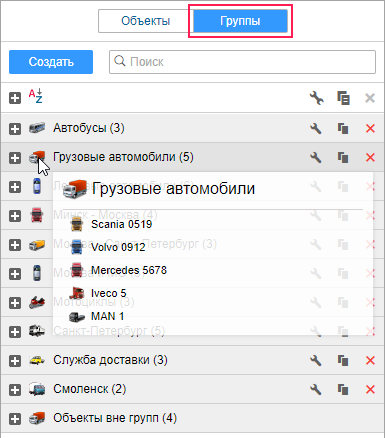Click into the Поиск search field
The image size is (385, 438).
coord(242,62)
